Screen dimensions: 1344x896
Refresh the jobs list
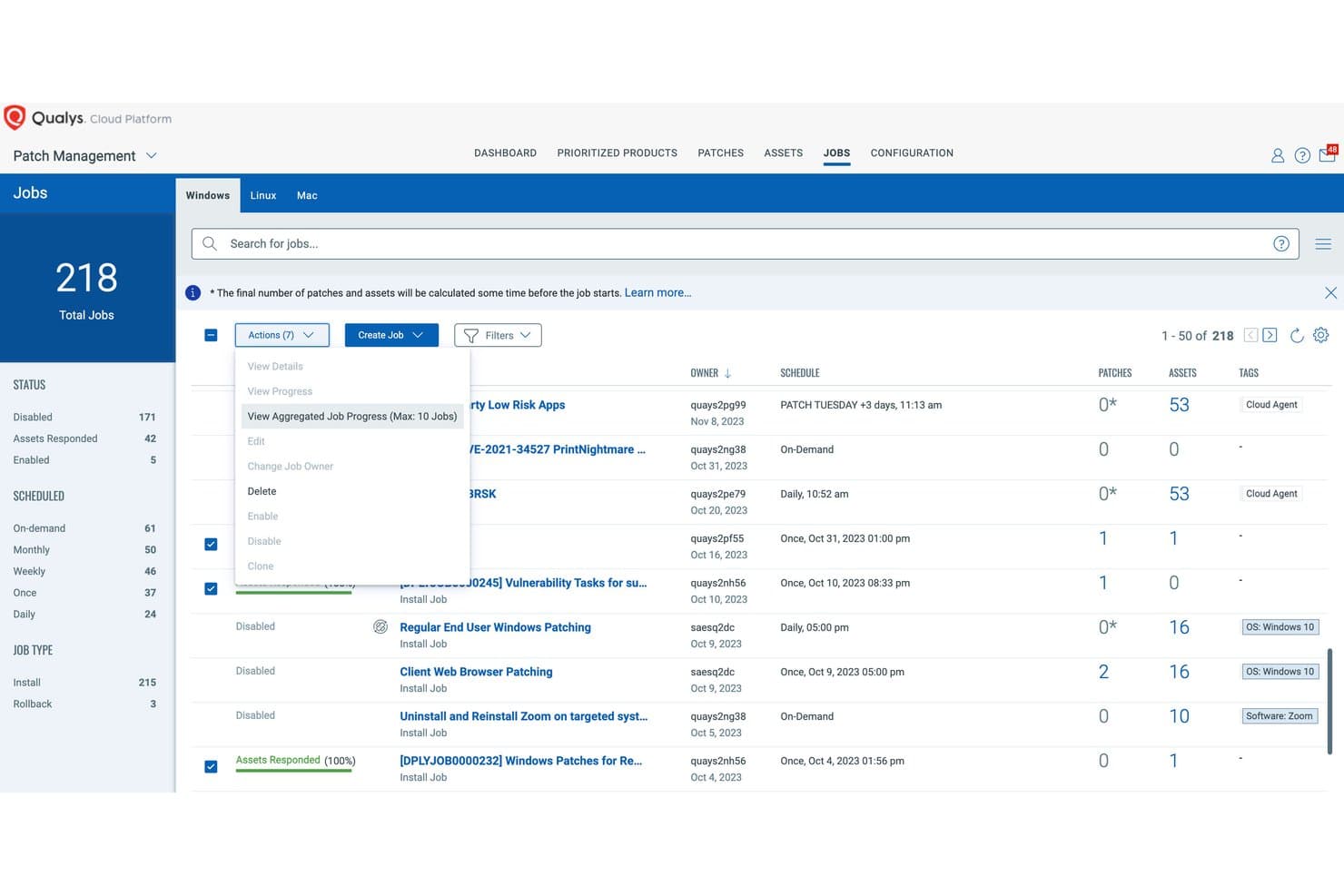1297,335
